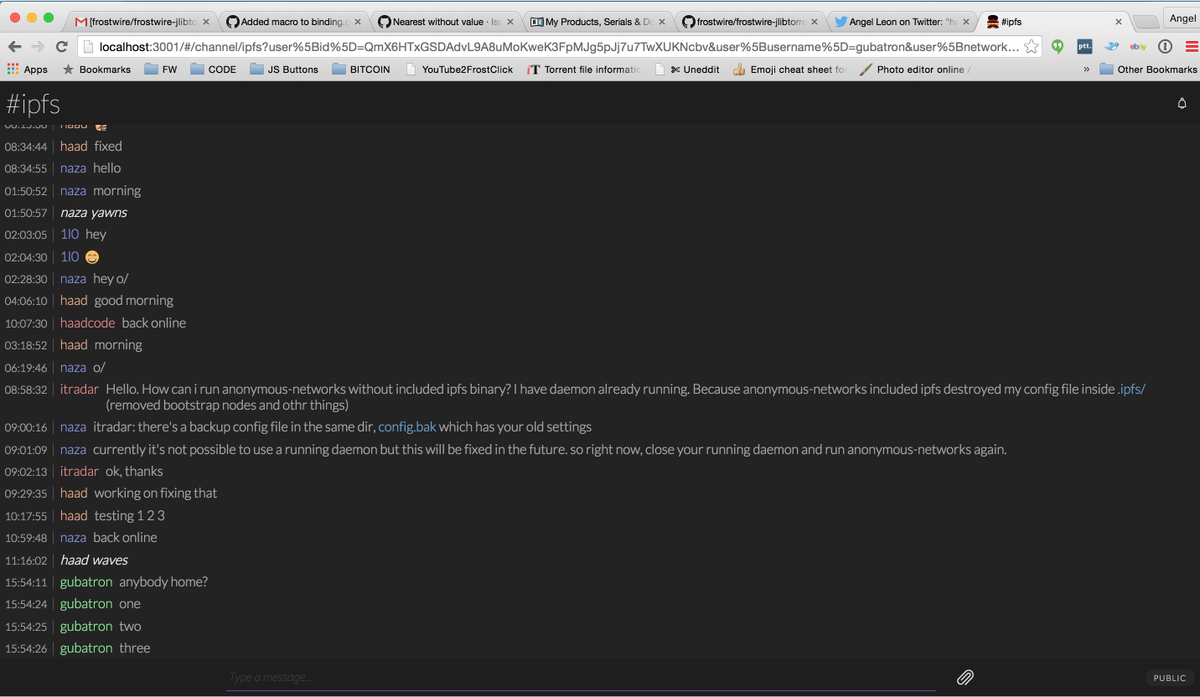Click username itradar at 08:58:32
1200x697 pixels.
click(79, 389)
